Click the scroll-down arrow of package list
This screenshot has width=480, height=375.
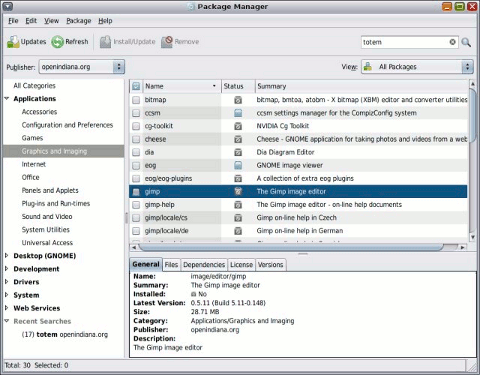pos(472,237)
